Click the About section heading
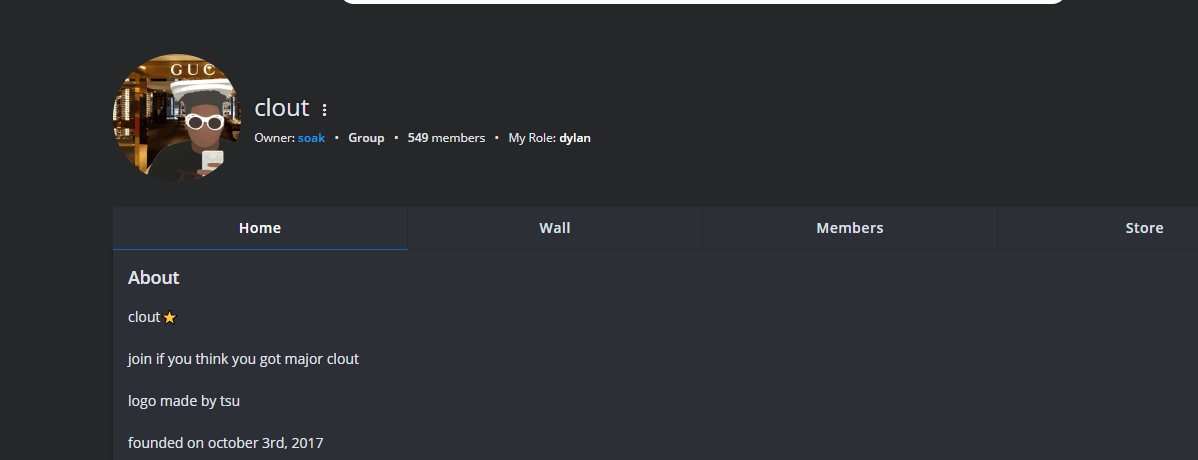Screen dimensions: 1198x460 coord(154,278)
